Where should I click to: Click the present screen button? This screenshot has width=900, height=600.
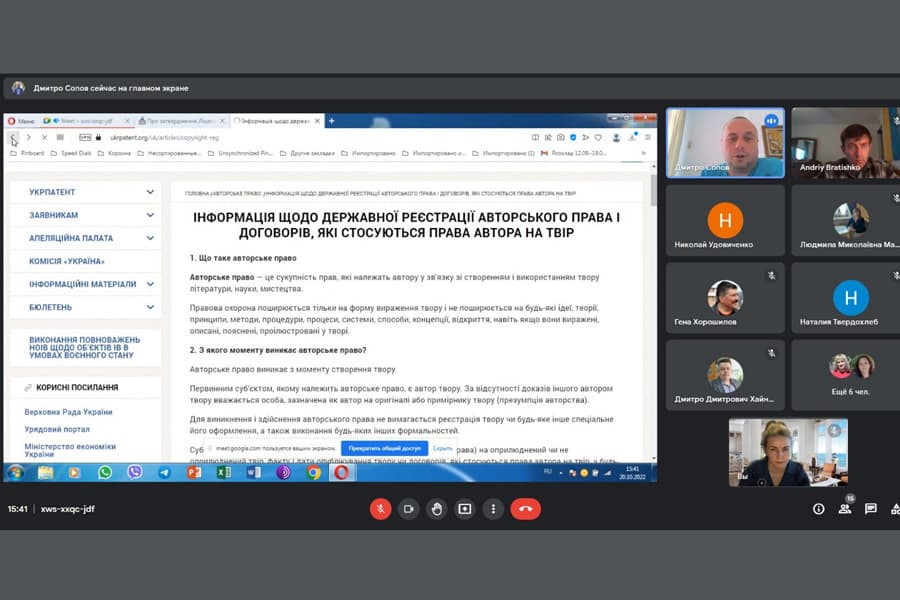click(x=465, y=509)
